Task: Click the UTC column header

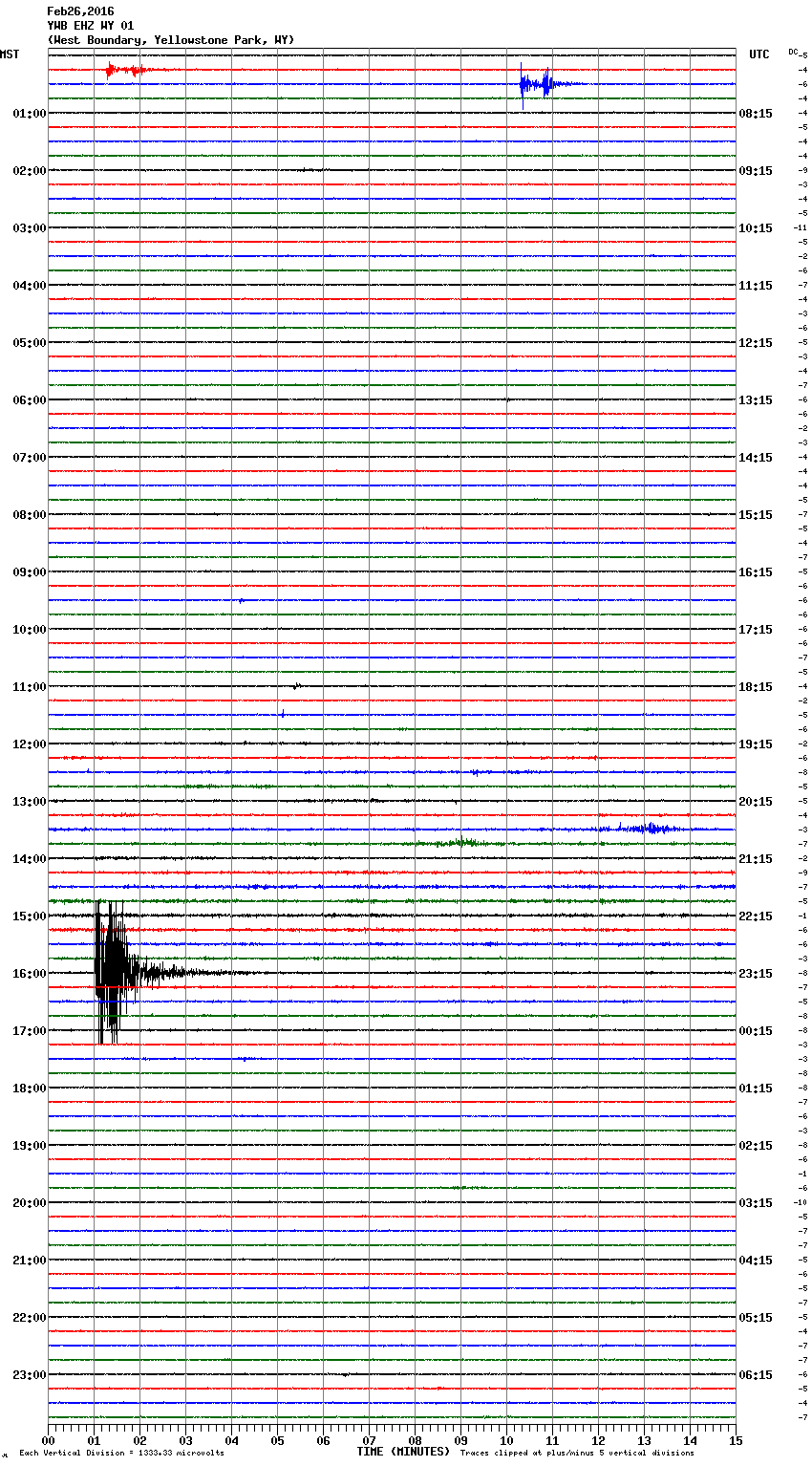Action: click(x=759, y=54)
